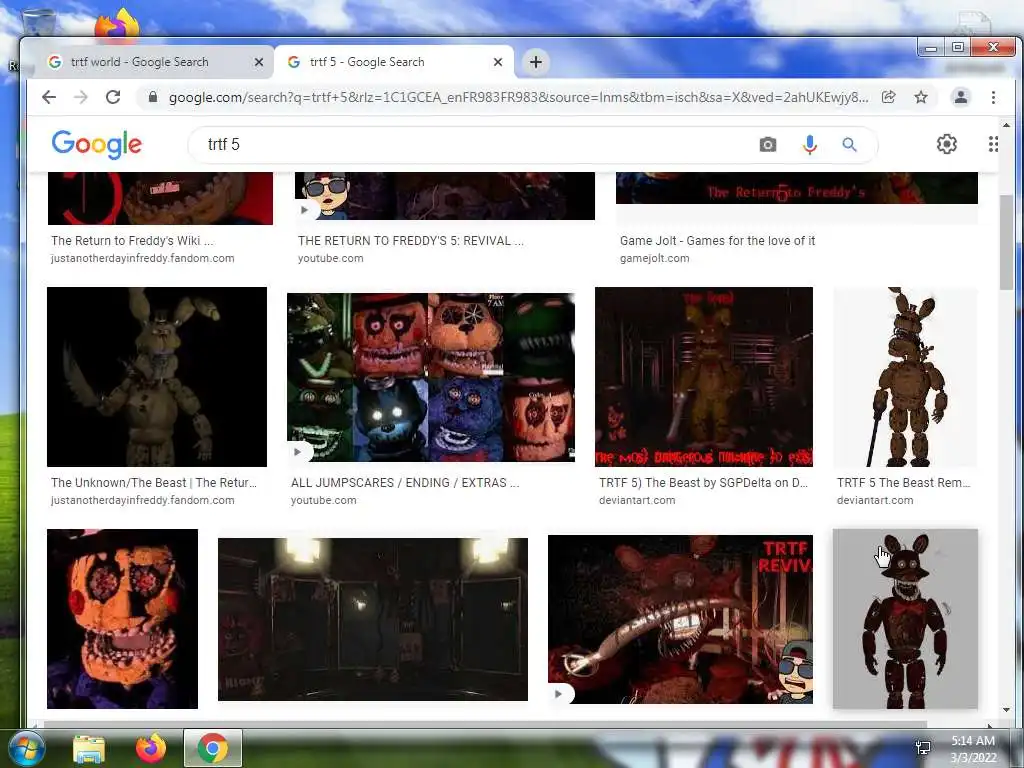
Task: Open Firefox from the taskbar
Action: (151, 748)
